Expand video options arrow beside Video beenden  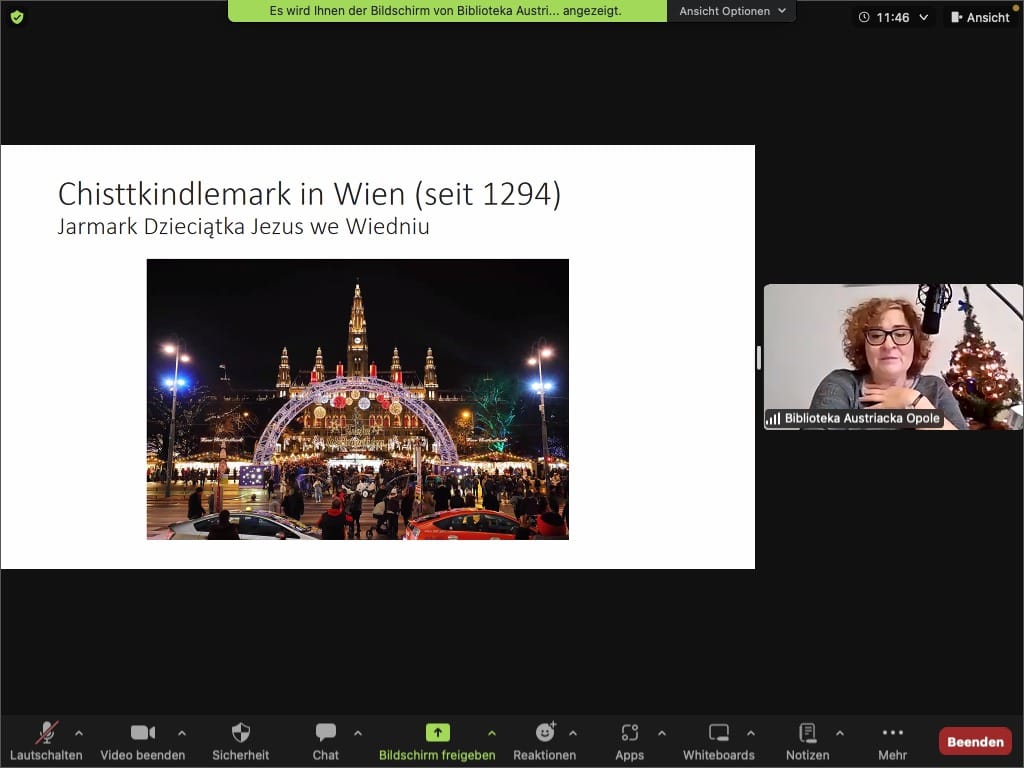[x=182, y=732]
